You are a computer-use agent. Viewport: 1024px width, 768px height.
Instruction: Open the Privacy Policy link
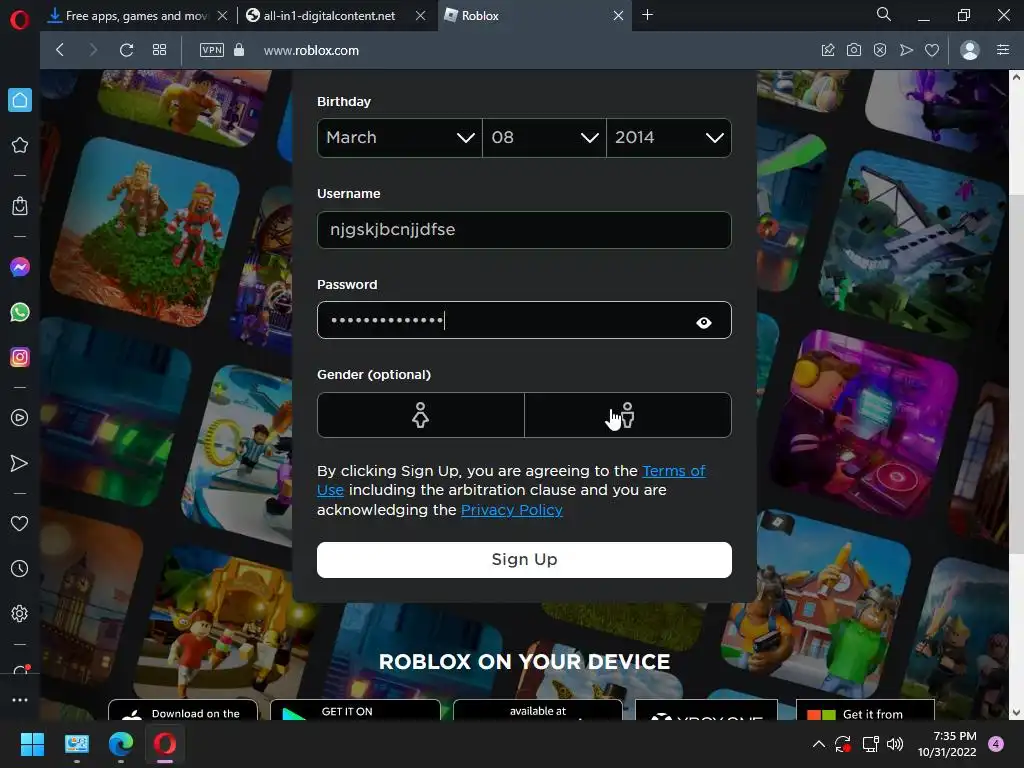pos(511,510)
